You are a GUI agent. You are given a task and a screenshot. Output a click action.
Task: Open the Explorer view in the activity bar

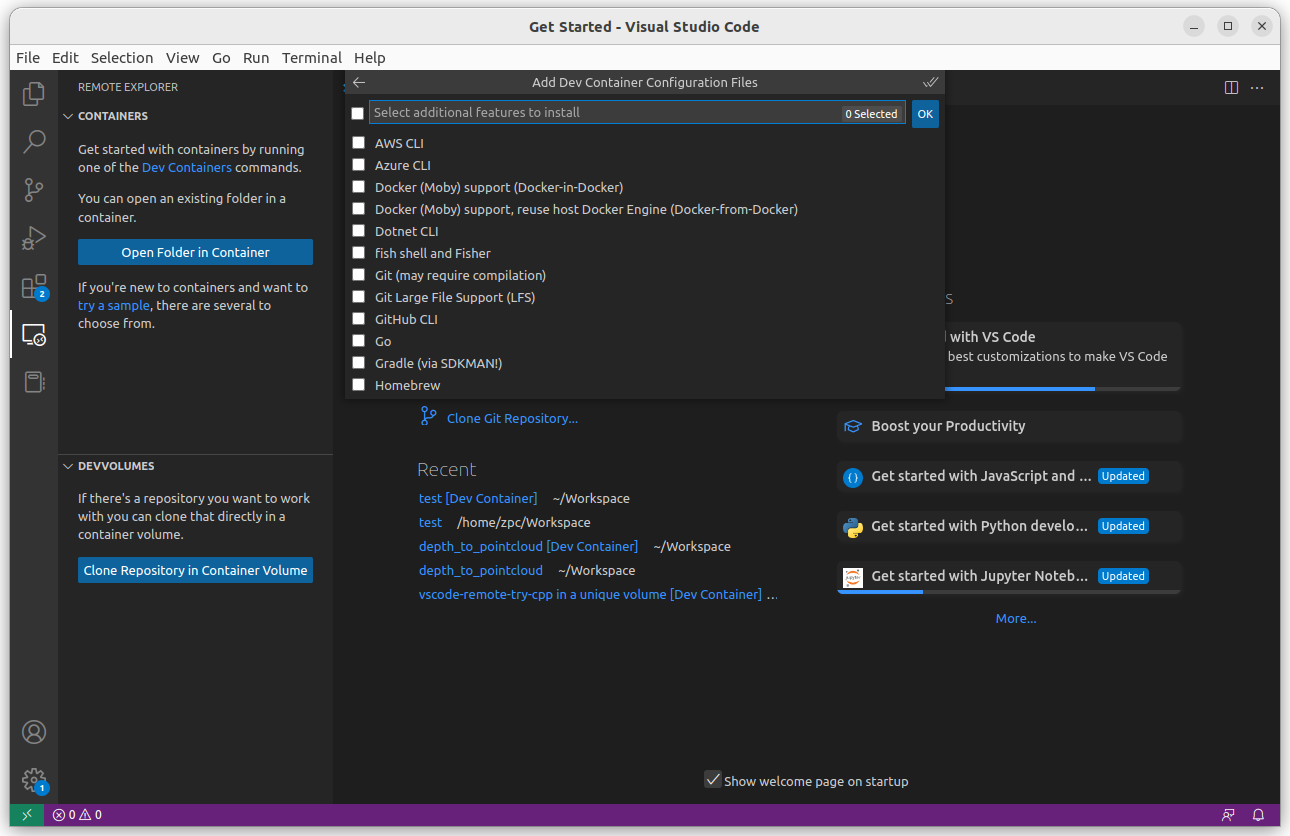click(34, 94)
